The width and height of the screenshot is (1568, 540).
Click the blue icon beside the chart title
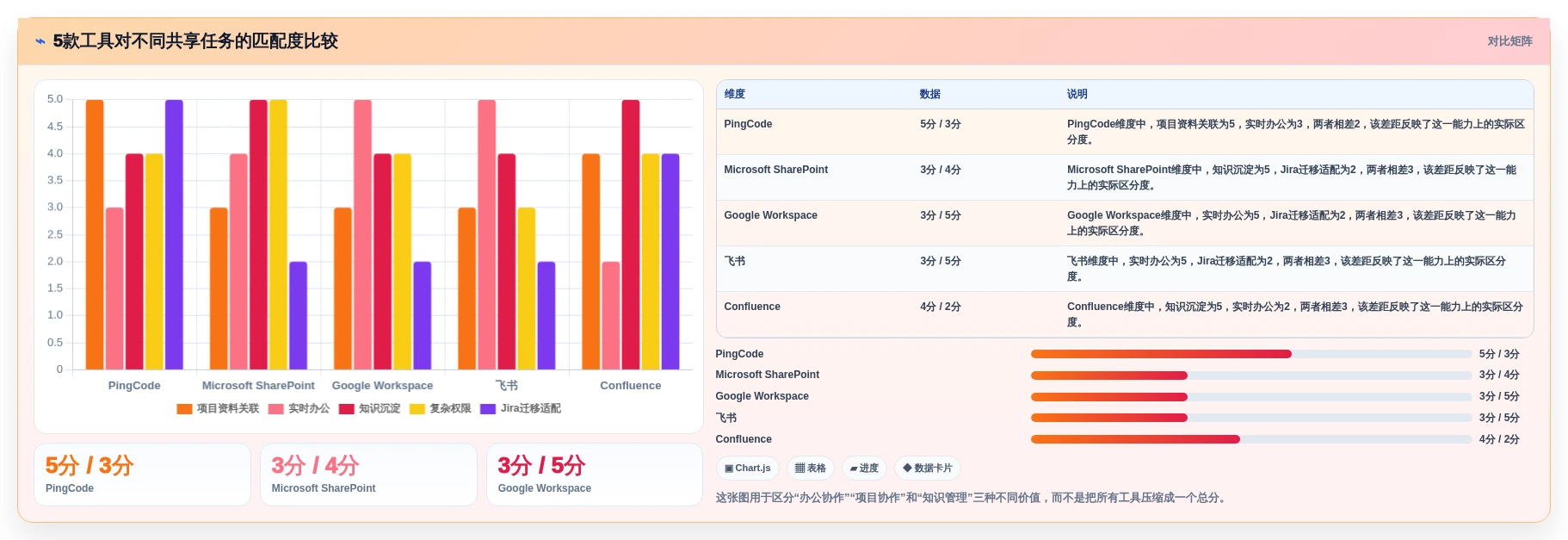[40, 41]
